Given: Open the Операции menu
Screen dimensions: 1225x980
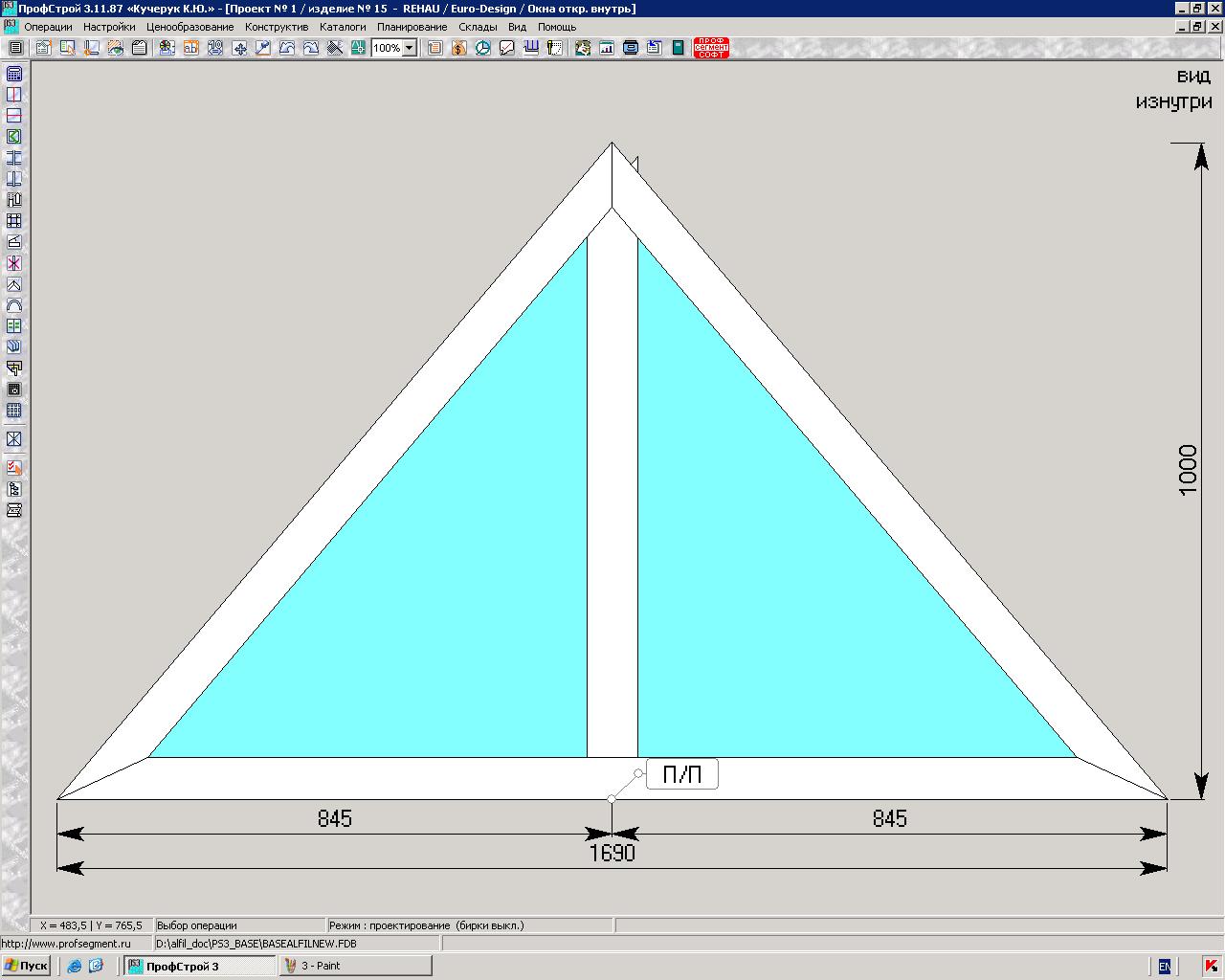Looking at the screenshot, I should (48, 27).
